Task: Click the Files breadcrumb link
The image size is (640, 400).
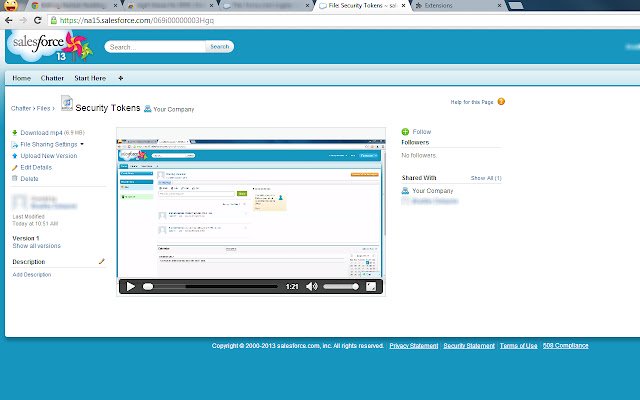Action: [x=43, y=108]
